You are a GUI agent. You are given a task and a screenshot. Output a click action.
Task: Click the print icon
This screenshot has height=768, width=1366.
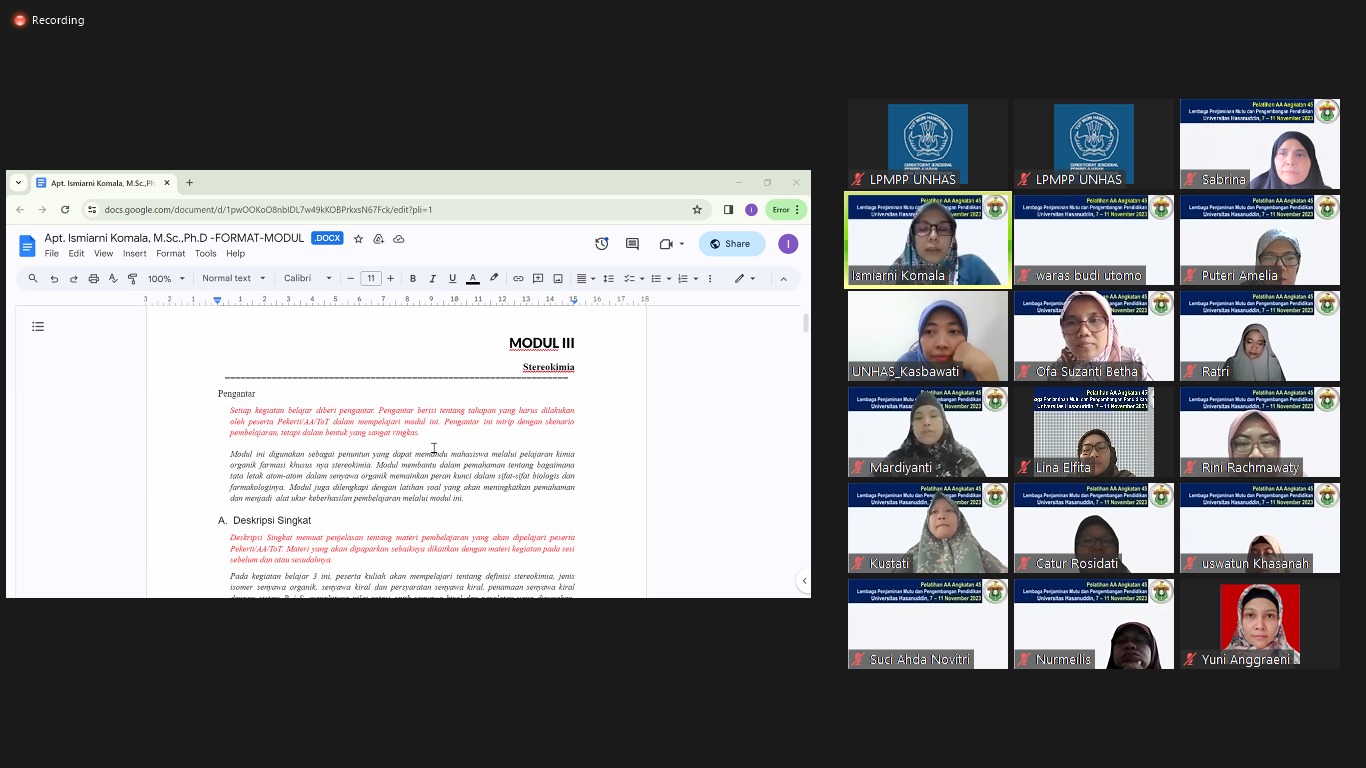(x=93, y=279)
